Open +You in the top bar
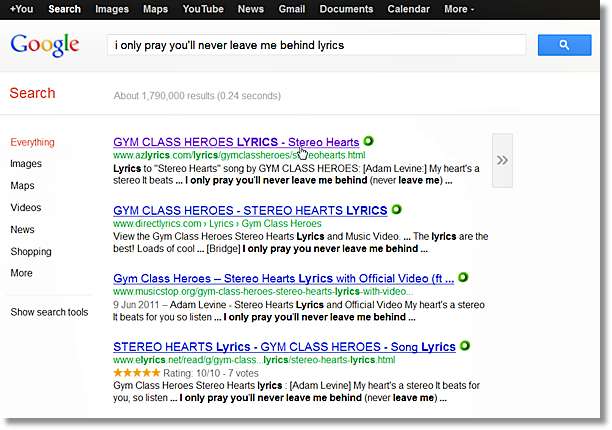Screen dimensions: 612x430 21,9
